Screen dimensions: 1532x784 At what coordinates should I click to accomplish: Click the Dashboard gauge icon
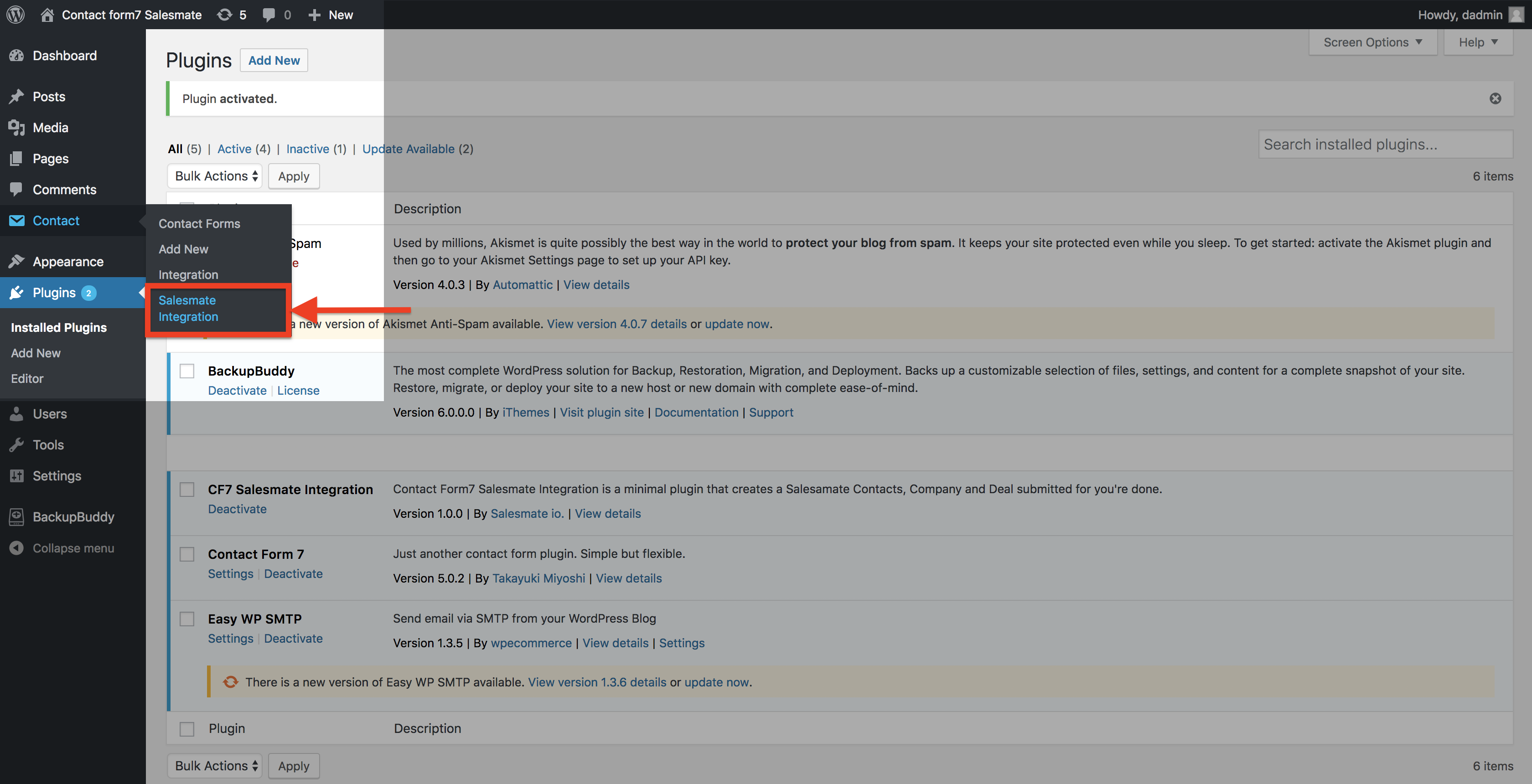(17, 55)
